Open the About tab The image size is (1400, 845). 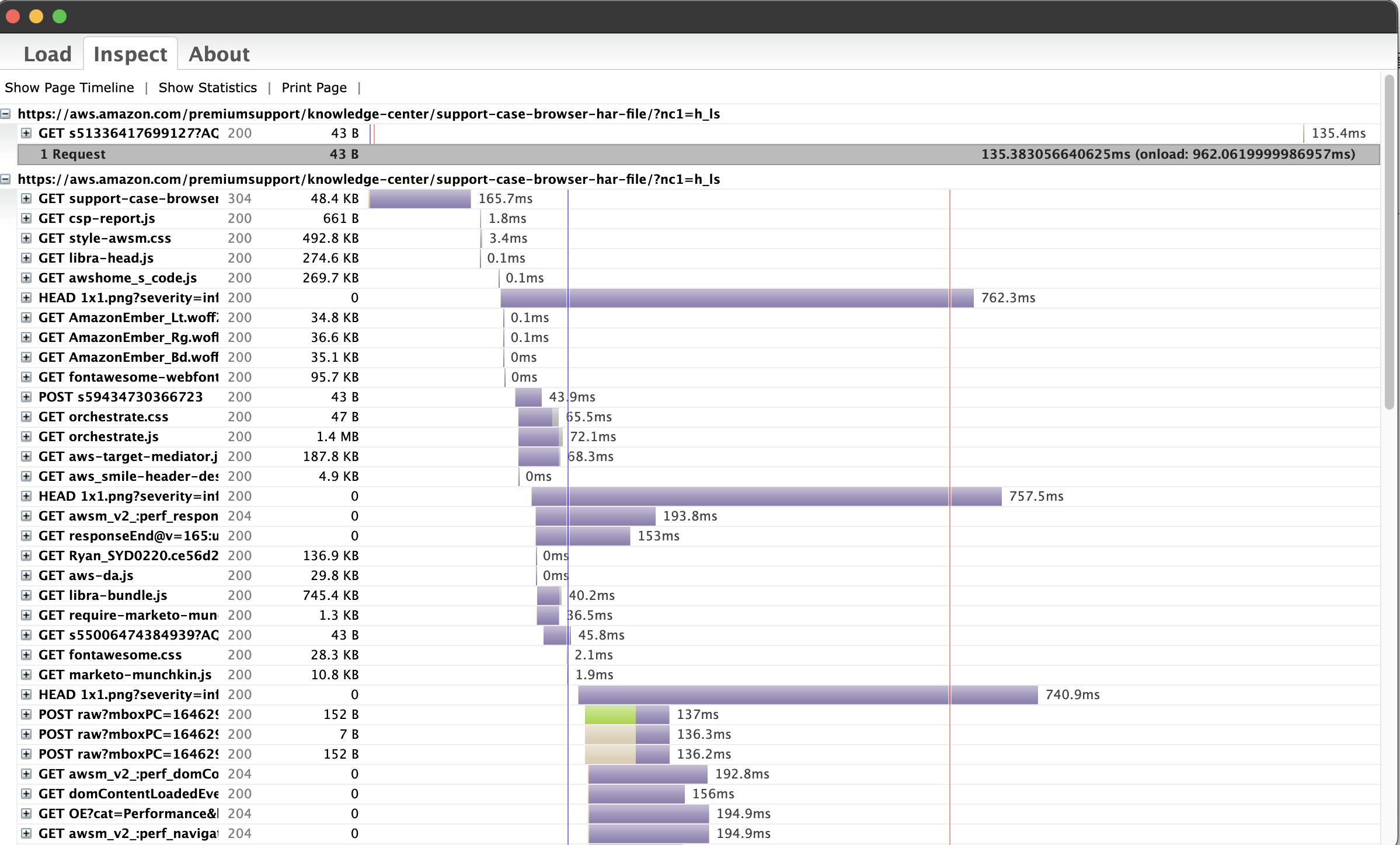point(219,54)
